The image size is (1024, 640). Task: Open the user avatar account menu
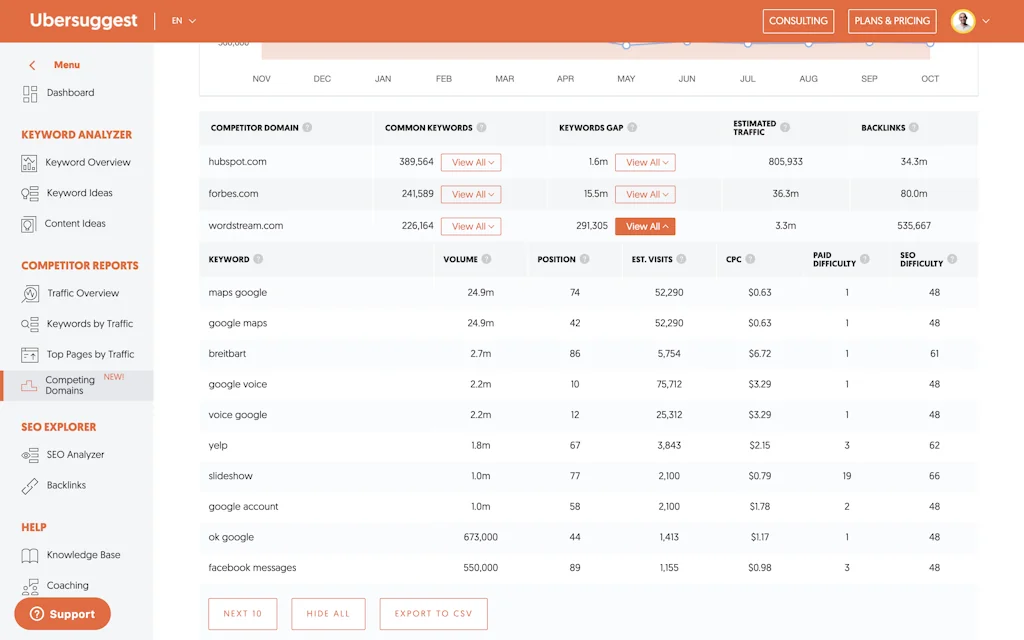coord(963,20)
